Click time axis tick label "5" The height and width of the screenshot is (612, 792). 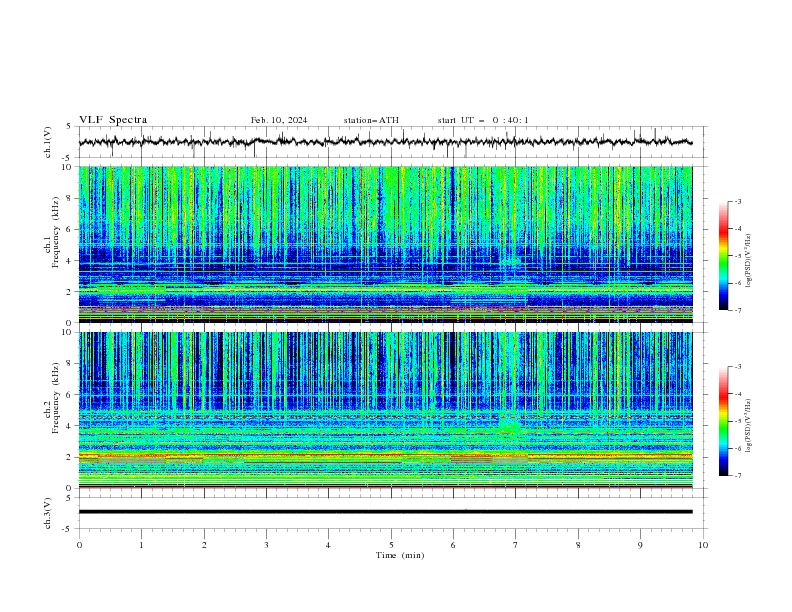point(391,545)
